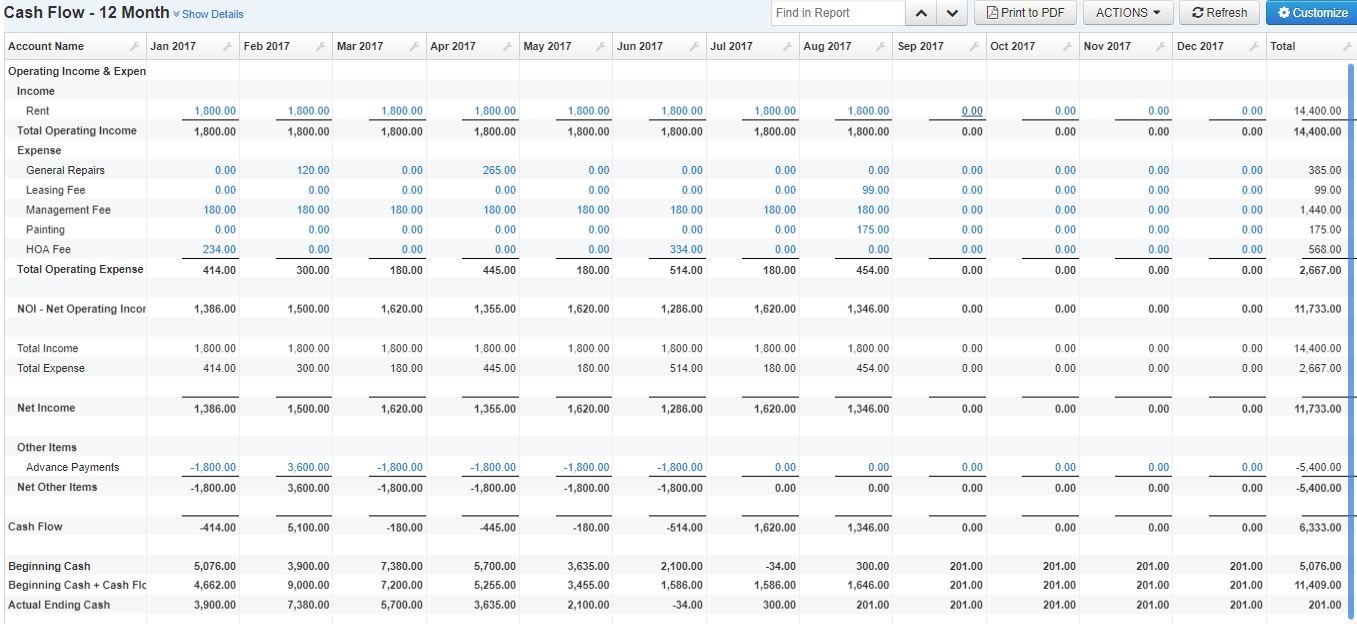The height and width of the screenshot is (624, 1357).
Task: Click the pin icon in Total column header
Action: click(x=1346, y=47)
